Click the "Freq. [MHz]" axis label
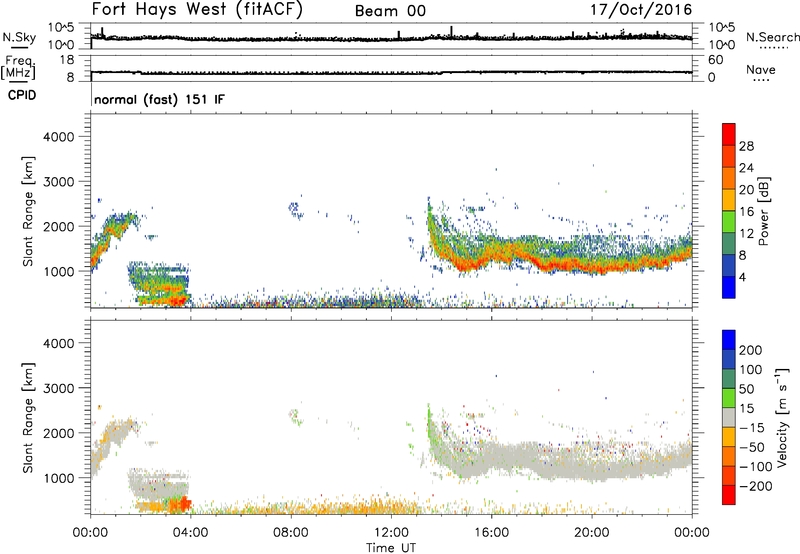The width and height of the screenshot is (800, 554). click(18, 67)
